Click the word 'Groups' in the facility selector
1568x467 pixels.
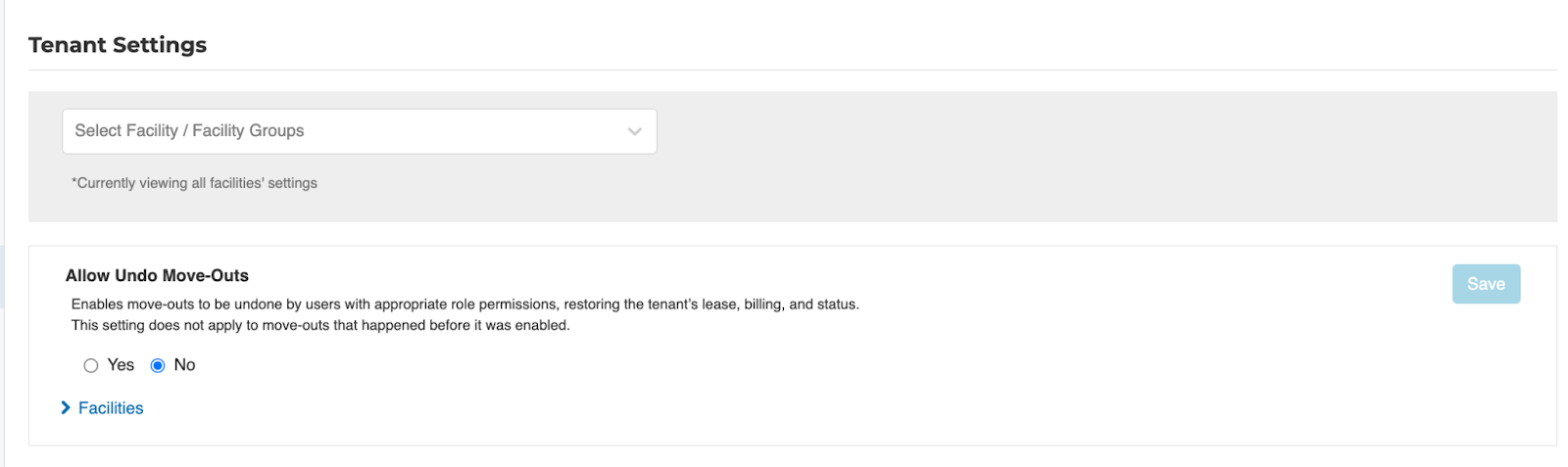(x=275, y=131)
